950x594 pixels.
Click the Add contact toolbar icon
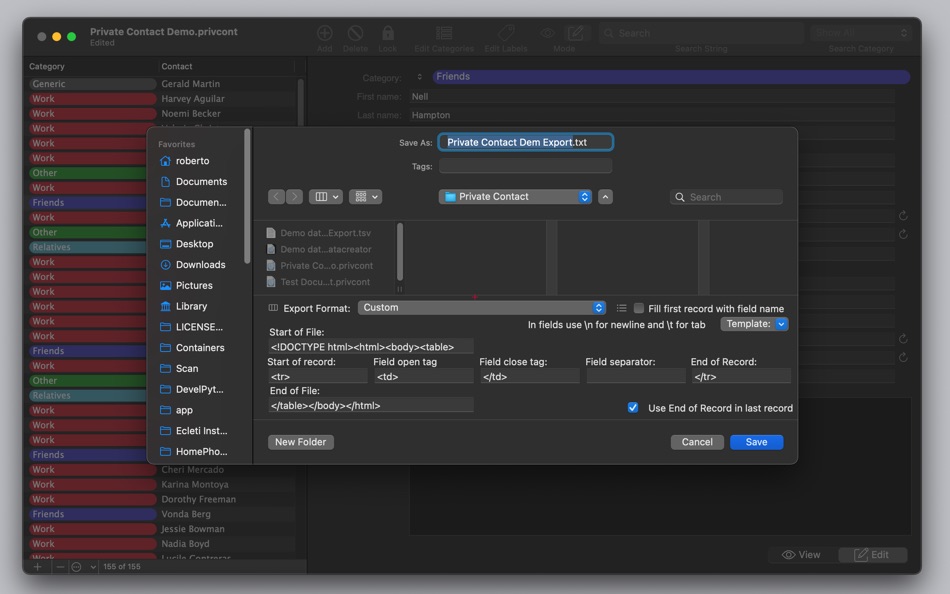[325, 33]
